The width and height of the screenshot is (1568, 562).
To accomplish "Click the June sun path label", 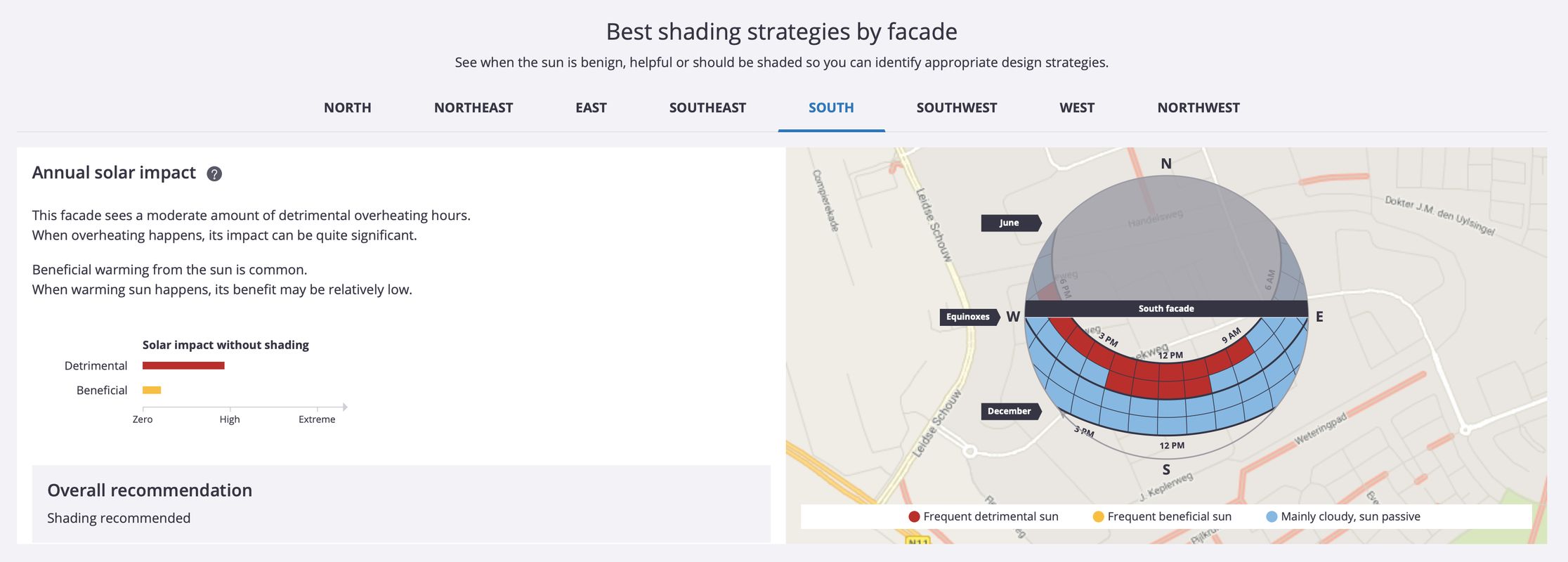I will pos(1010,223).
